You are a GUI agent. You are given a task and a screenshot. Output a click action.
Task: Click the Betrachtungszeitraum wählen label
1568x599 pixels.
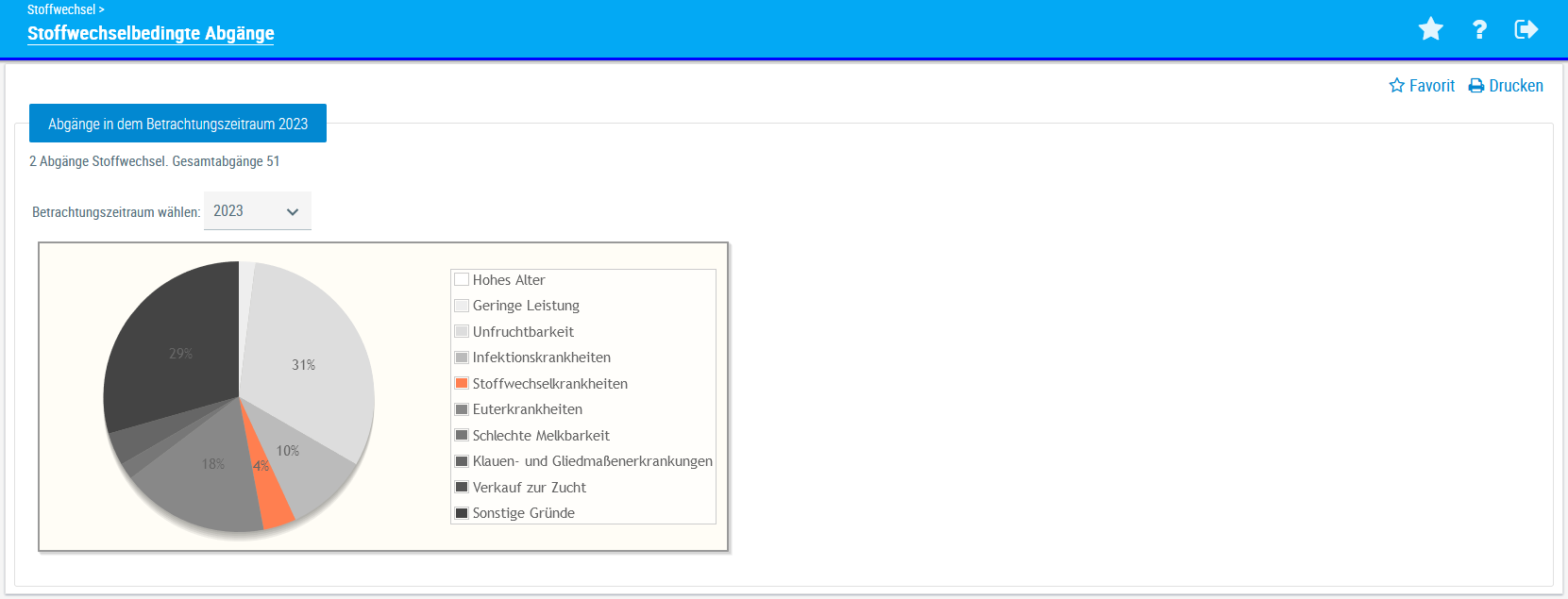tap(116, 212)
